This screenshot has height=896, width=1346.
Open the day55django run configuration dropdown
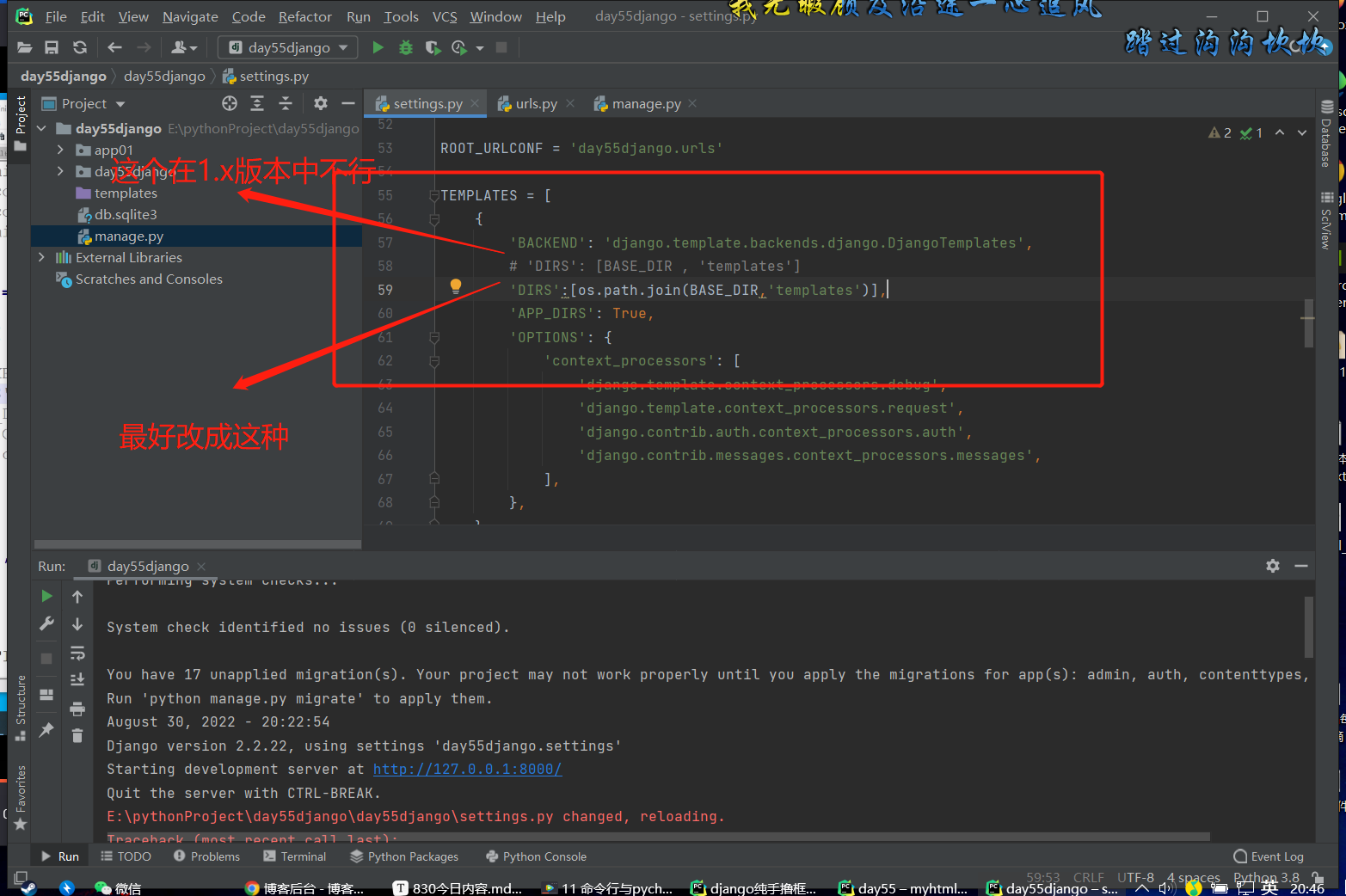[289, 47]
